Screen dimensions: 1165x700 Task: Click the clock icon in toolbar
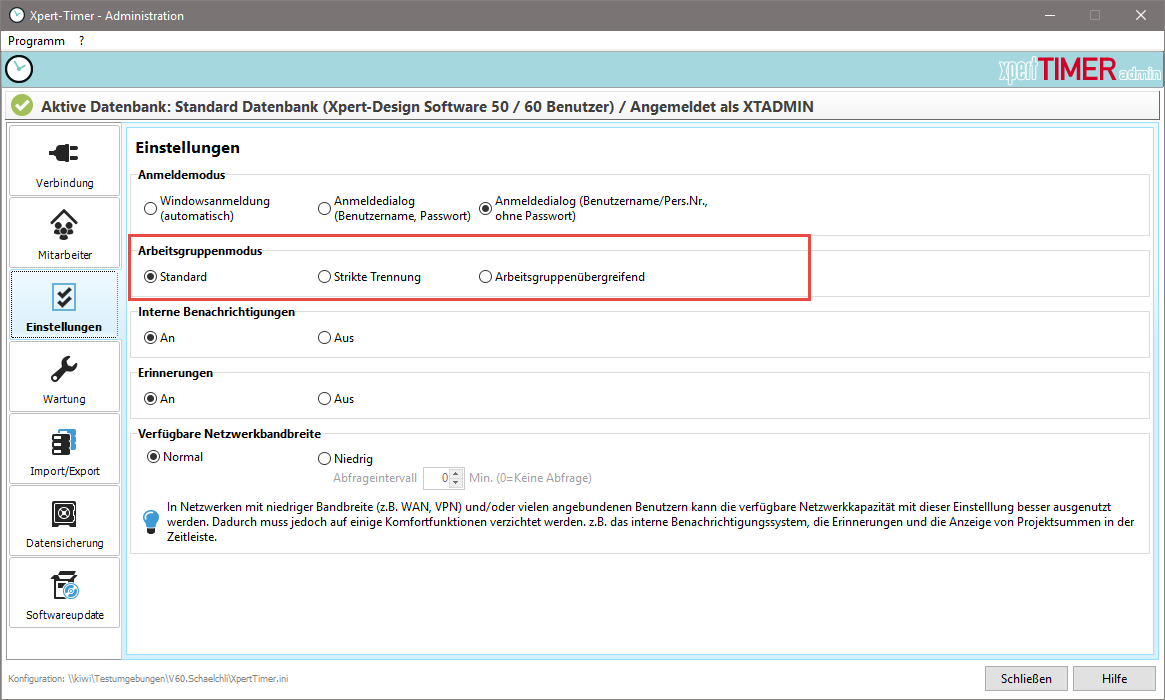point(19,69)
